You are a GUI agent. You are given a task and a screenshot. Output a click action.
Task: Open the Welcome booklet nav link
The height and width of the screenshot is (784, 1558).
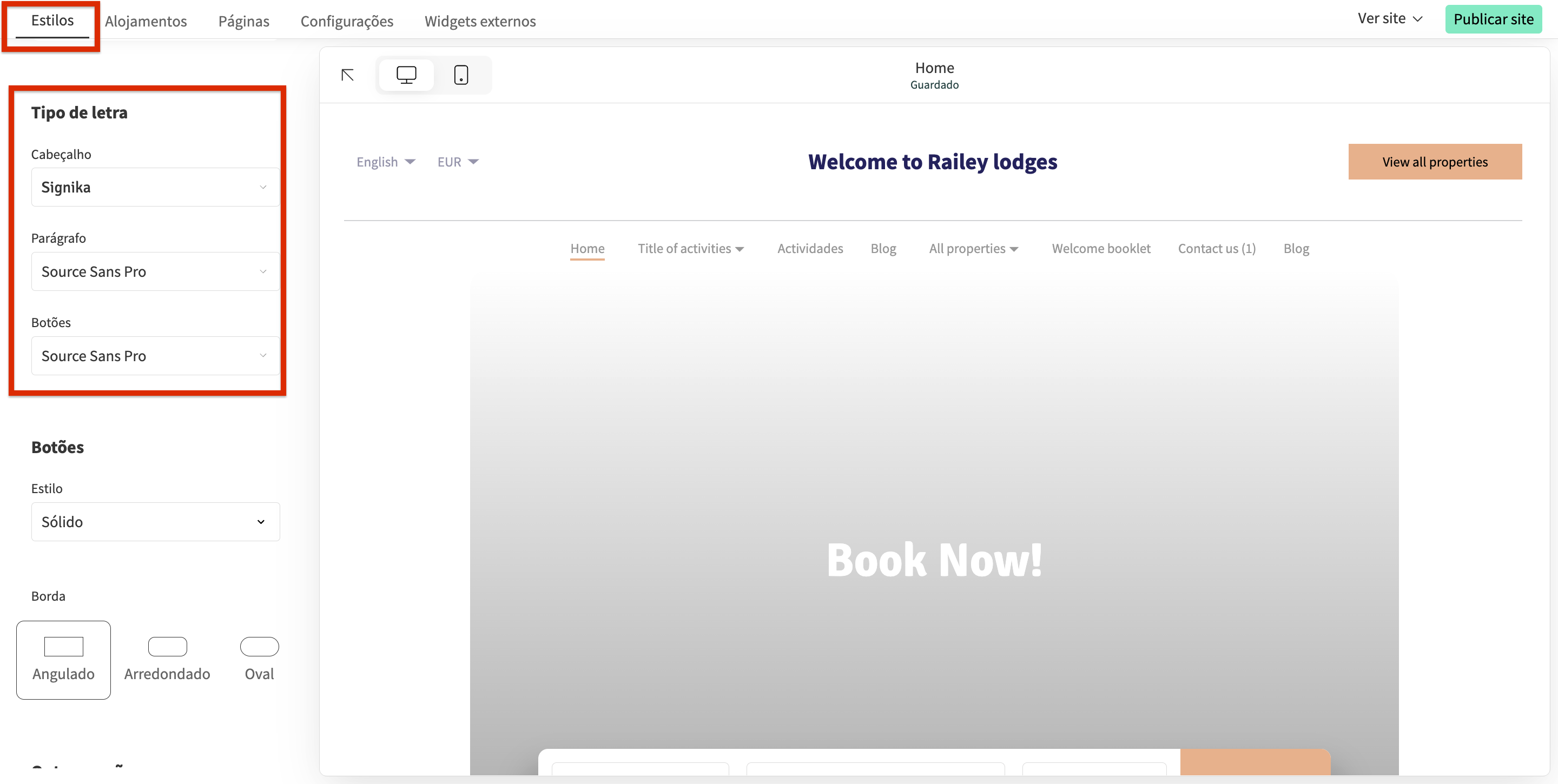tap(1100, 248)
